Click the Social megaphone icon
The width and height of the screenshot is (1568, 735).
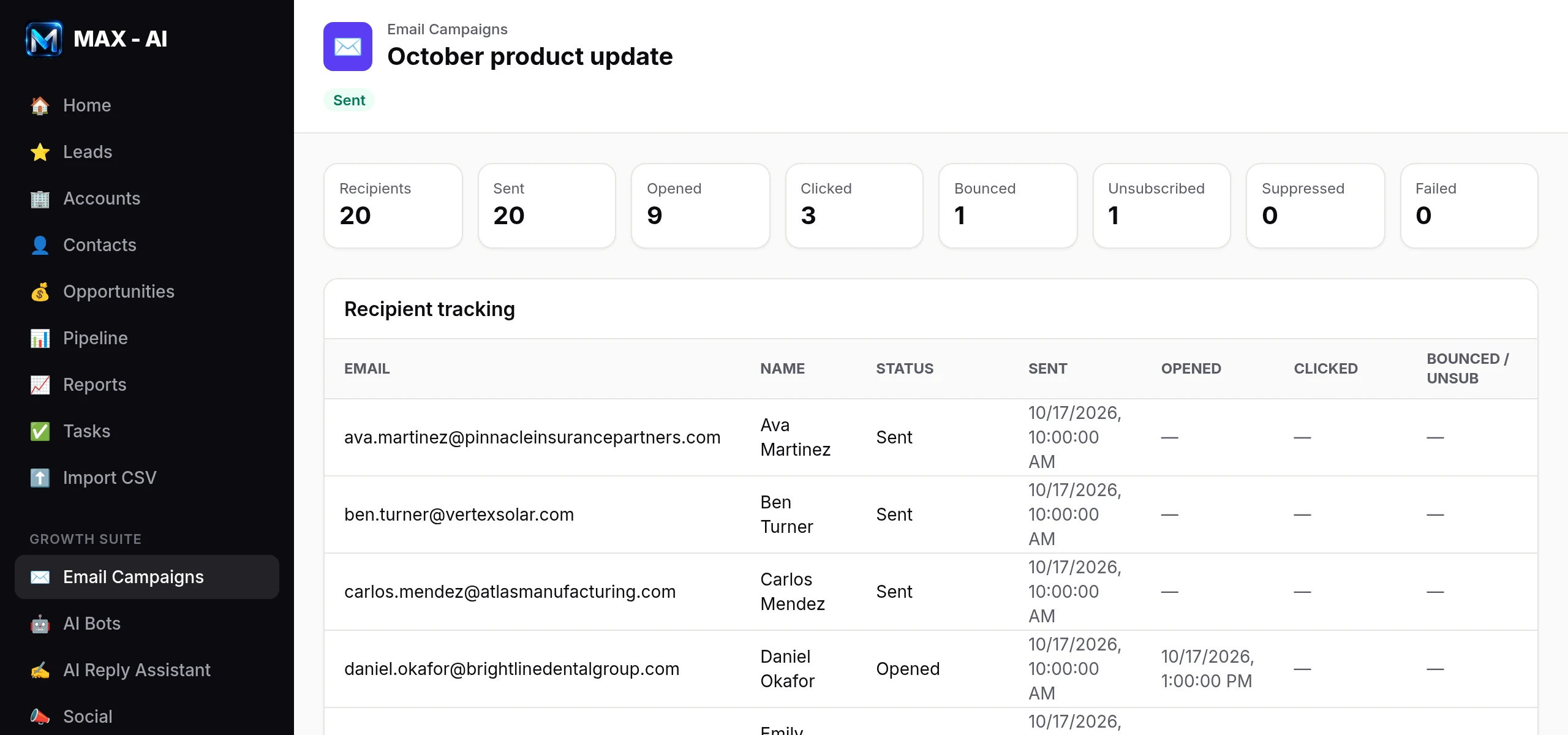40,717
